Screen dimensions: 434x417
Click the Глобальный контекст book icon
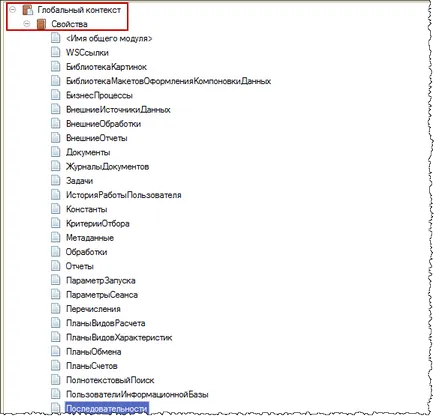(28, 10)
